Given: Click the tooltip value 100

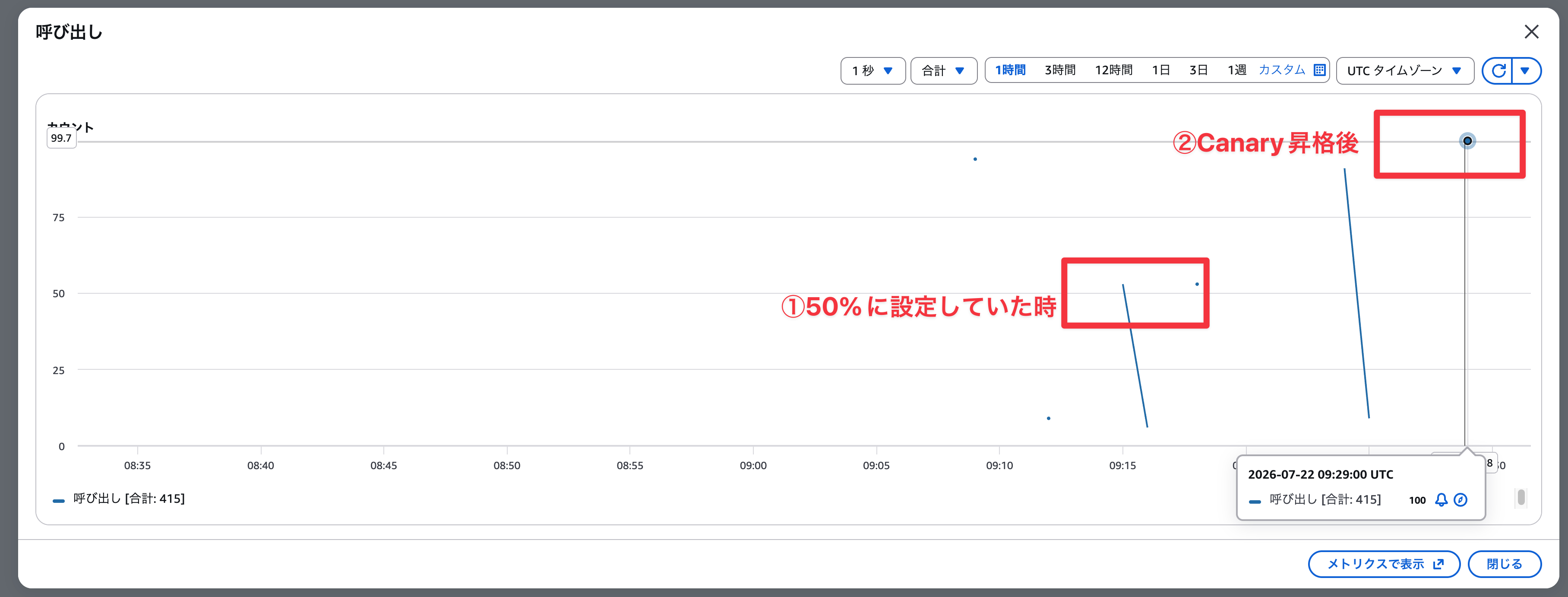Looking at the screenshot, I should [x=1417, y=501].
